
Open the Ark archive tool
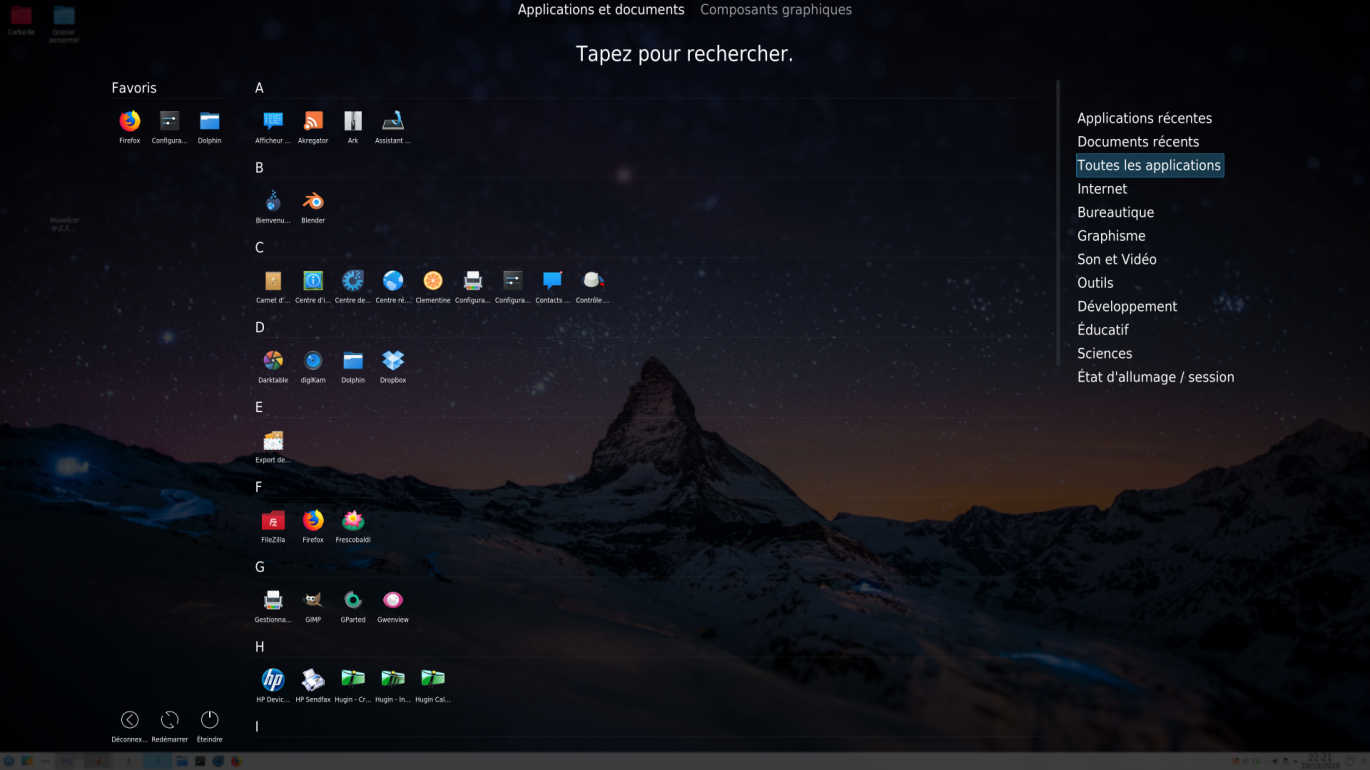(353, 121)
